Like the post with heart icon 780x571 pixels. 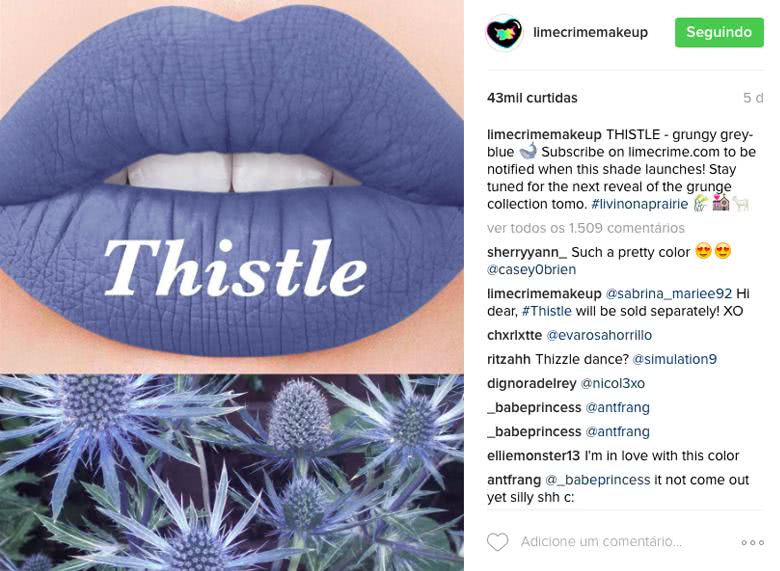tap(497, 542)
